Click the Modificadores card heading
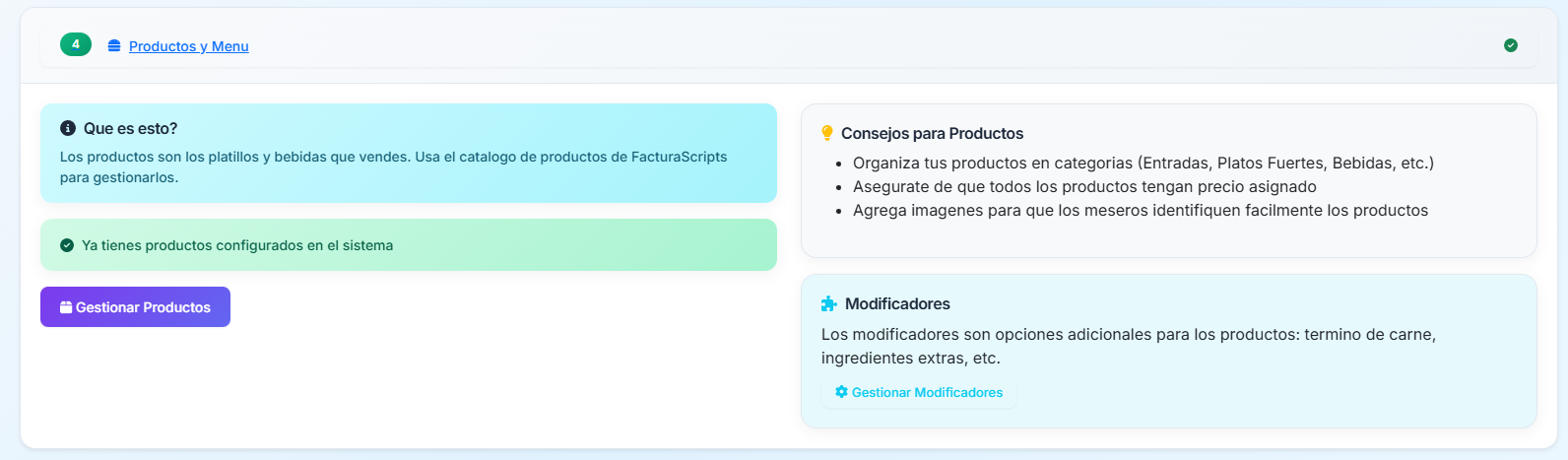 click(x=897, y=303)
